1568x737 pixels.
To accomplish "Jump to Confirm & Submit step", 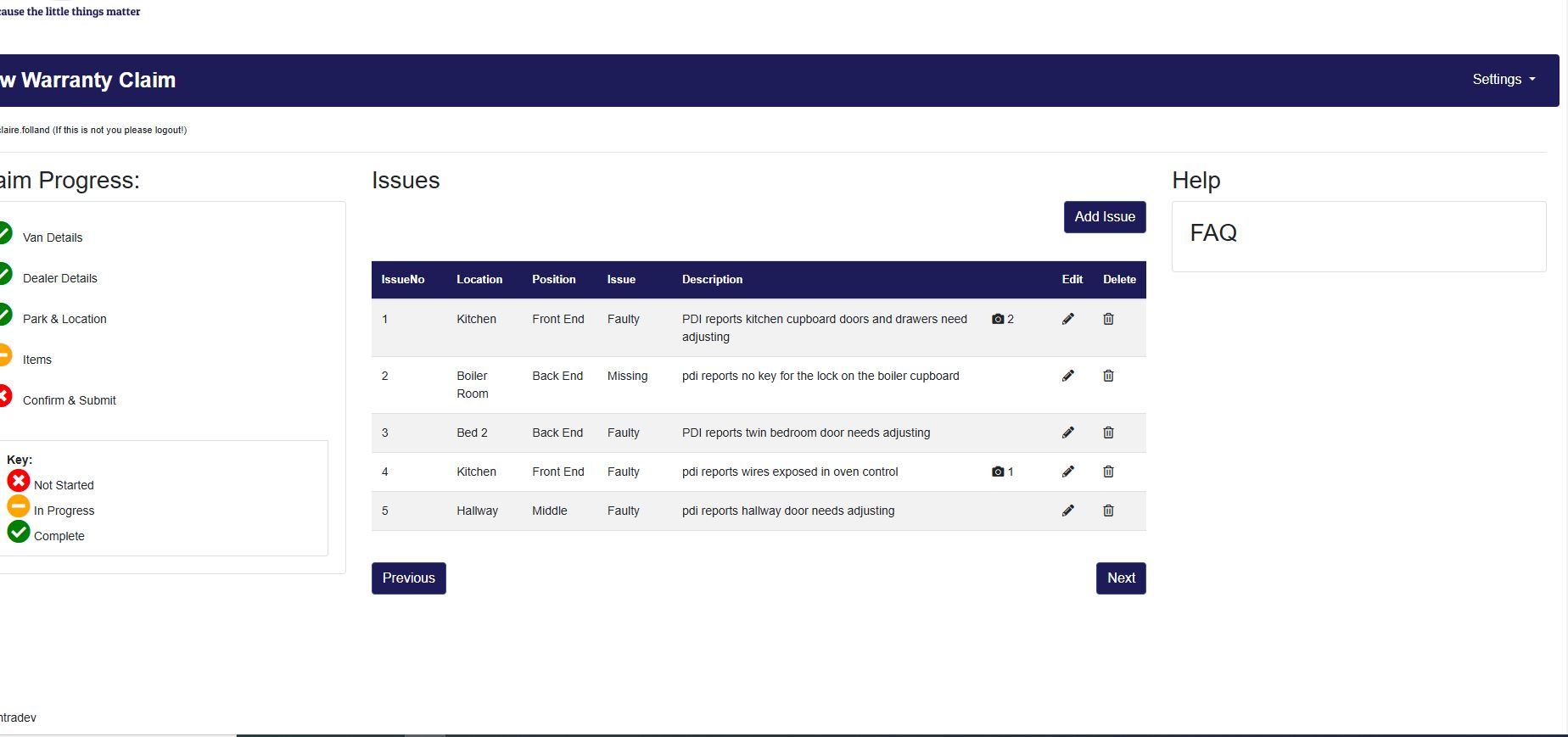I will [x=69, y=400].
